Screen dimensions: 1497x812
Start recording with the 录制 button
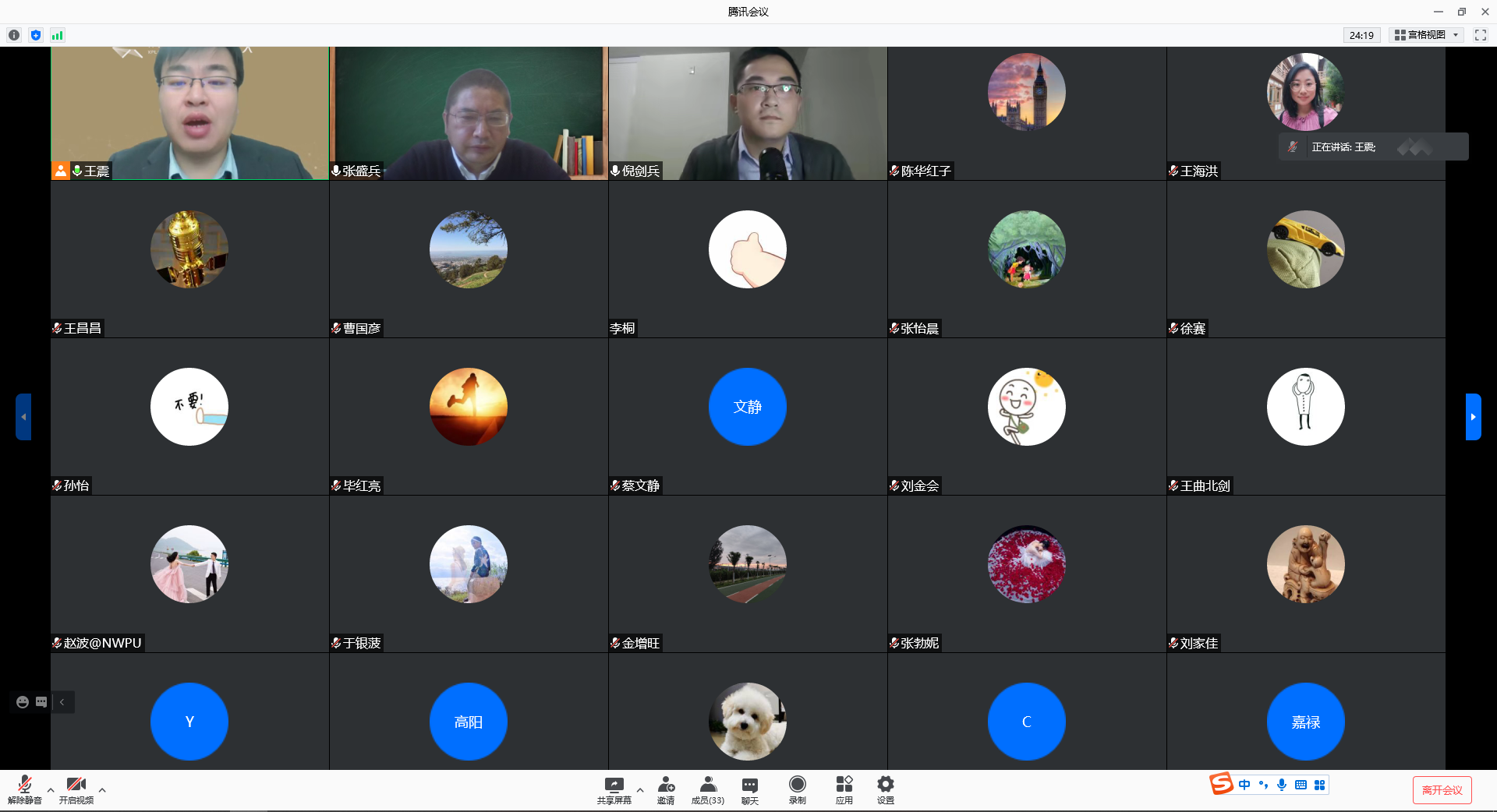[x=797, y=789]
